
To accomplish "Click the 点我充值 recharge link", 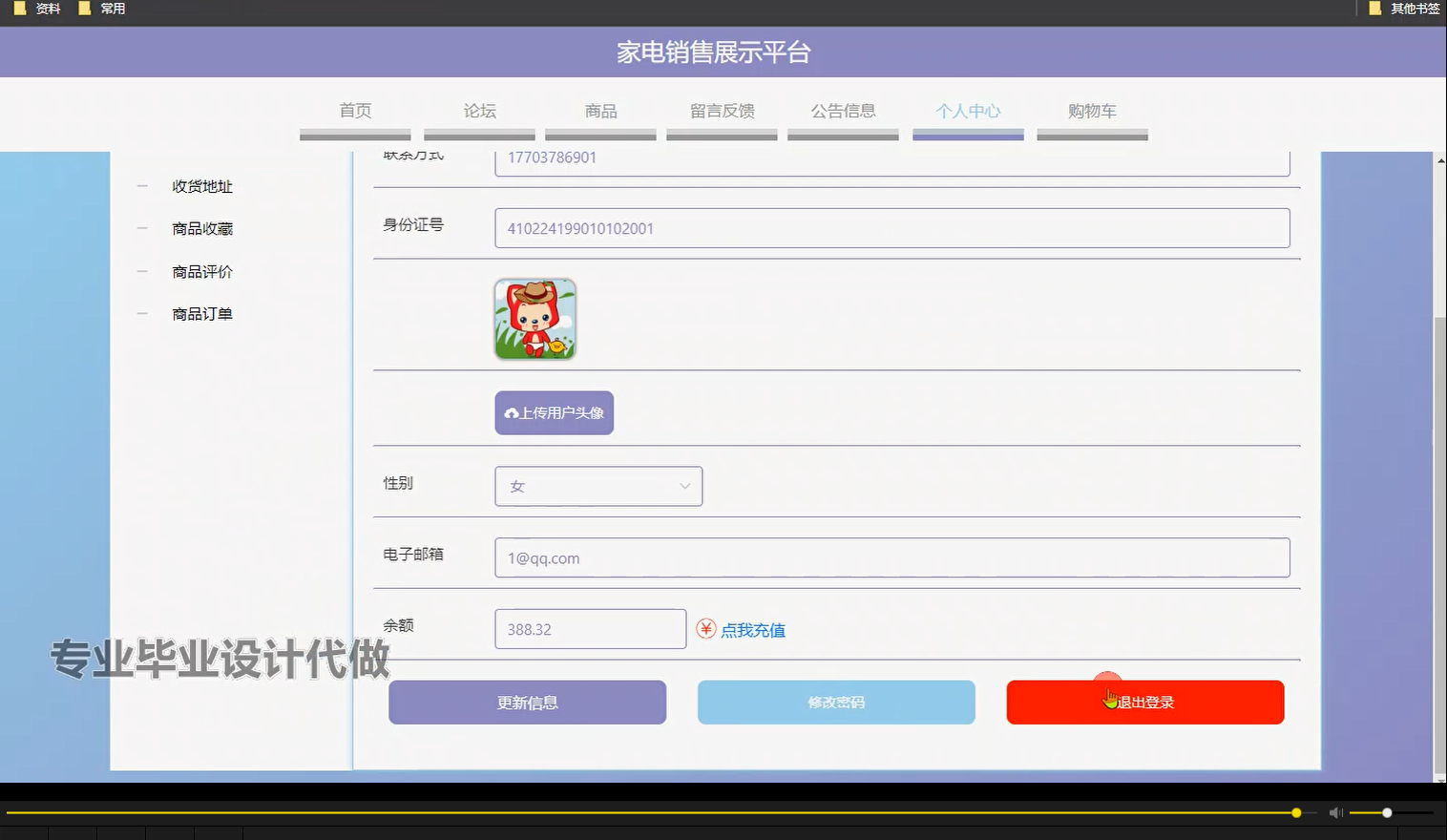I will pyautogui.click(x=753, y=629).
